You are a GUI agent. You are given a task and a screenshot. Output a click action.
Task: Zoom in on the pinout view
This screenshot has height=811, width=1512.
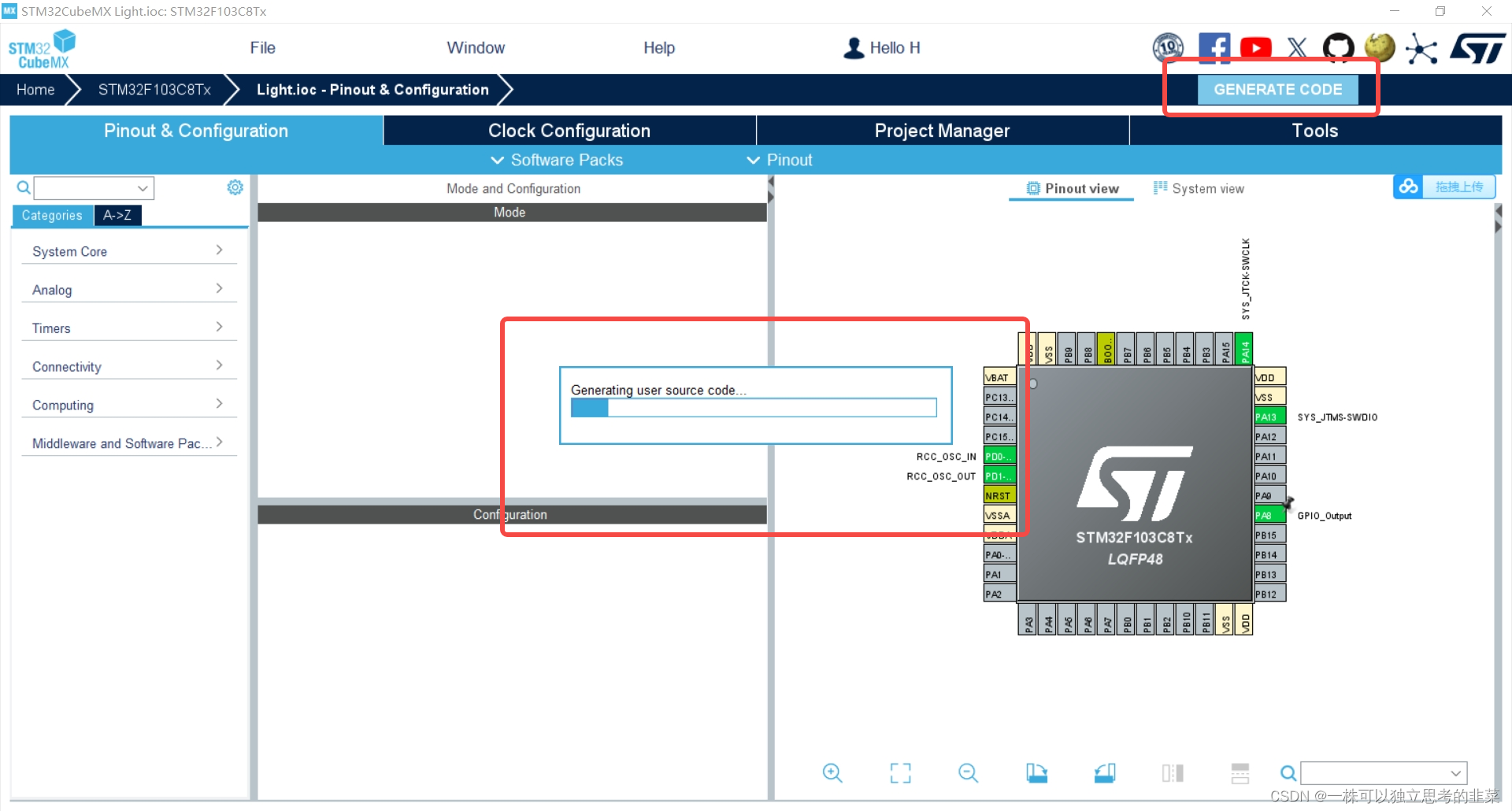833,773
